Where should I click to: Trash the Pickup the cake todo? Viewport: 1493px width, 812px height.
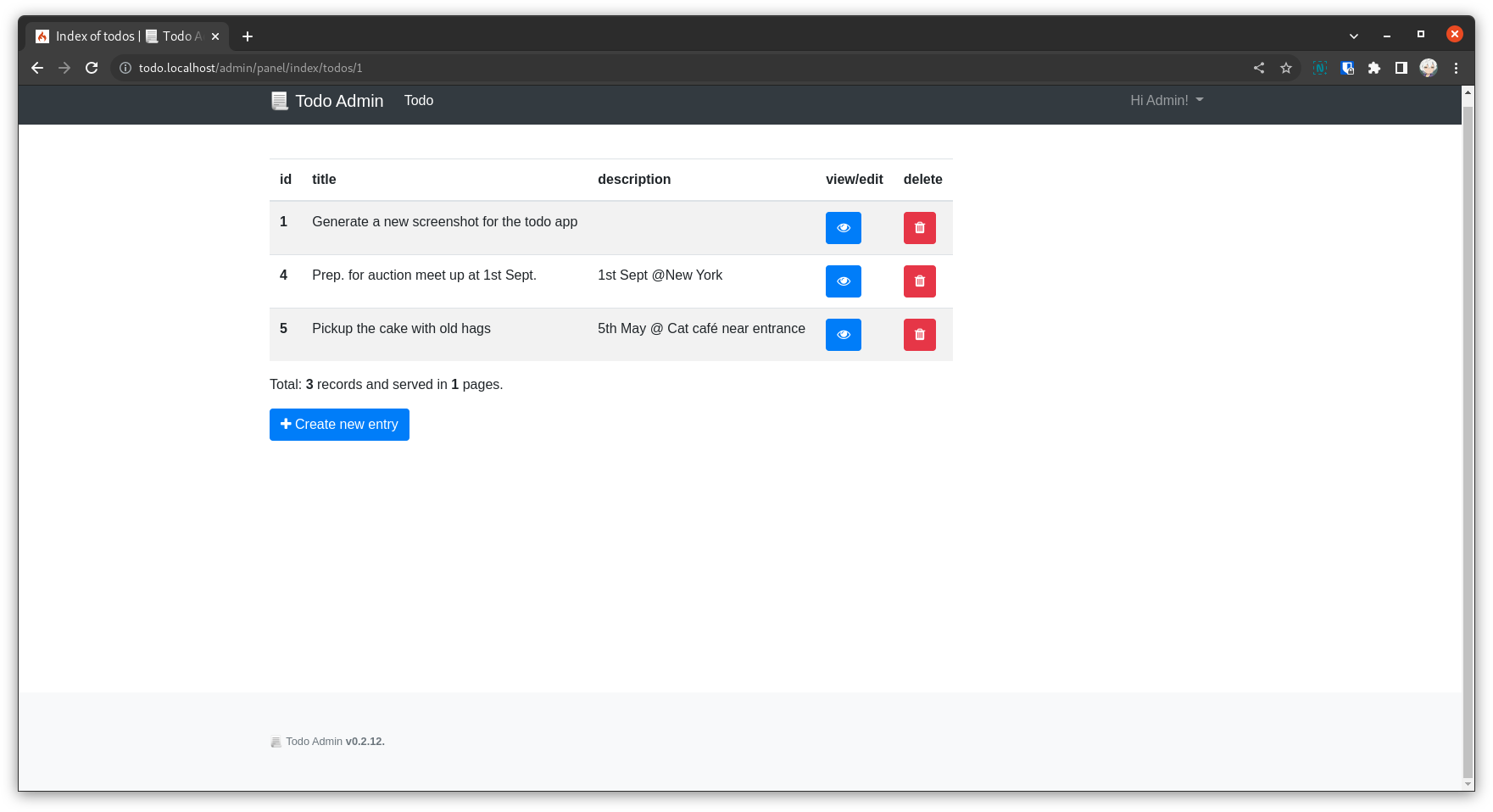(919, 335)
